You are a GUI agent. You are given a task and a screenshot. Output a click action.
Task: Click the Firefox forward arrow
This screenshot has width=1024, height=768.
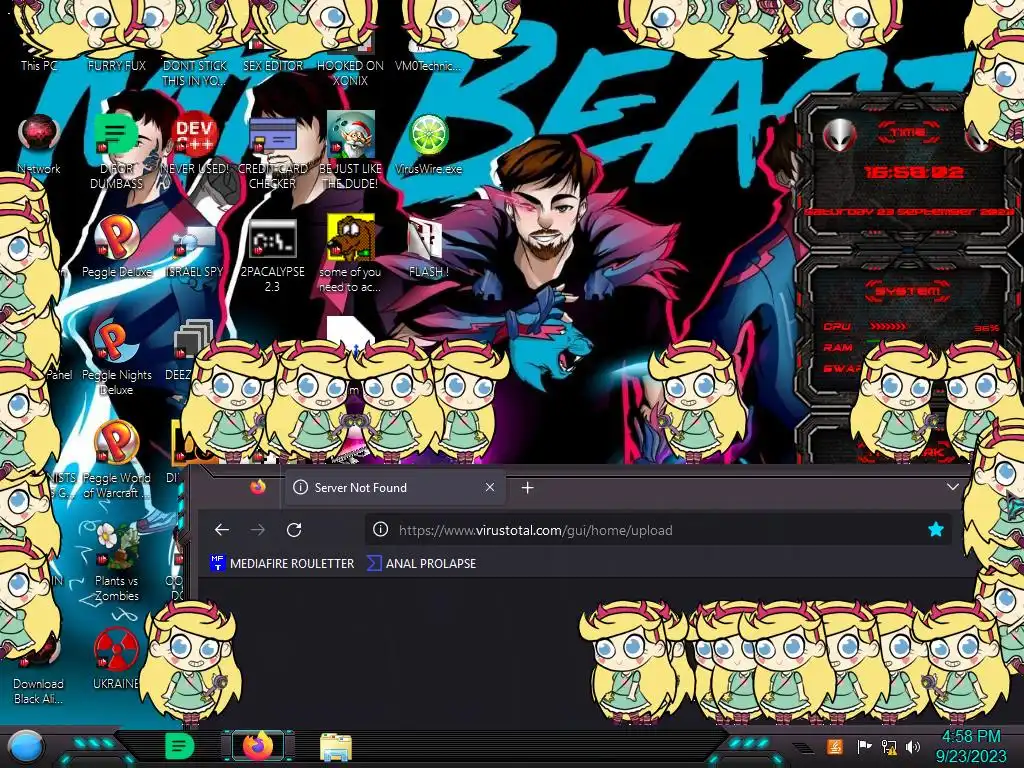click(258, 530)
